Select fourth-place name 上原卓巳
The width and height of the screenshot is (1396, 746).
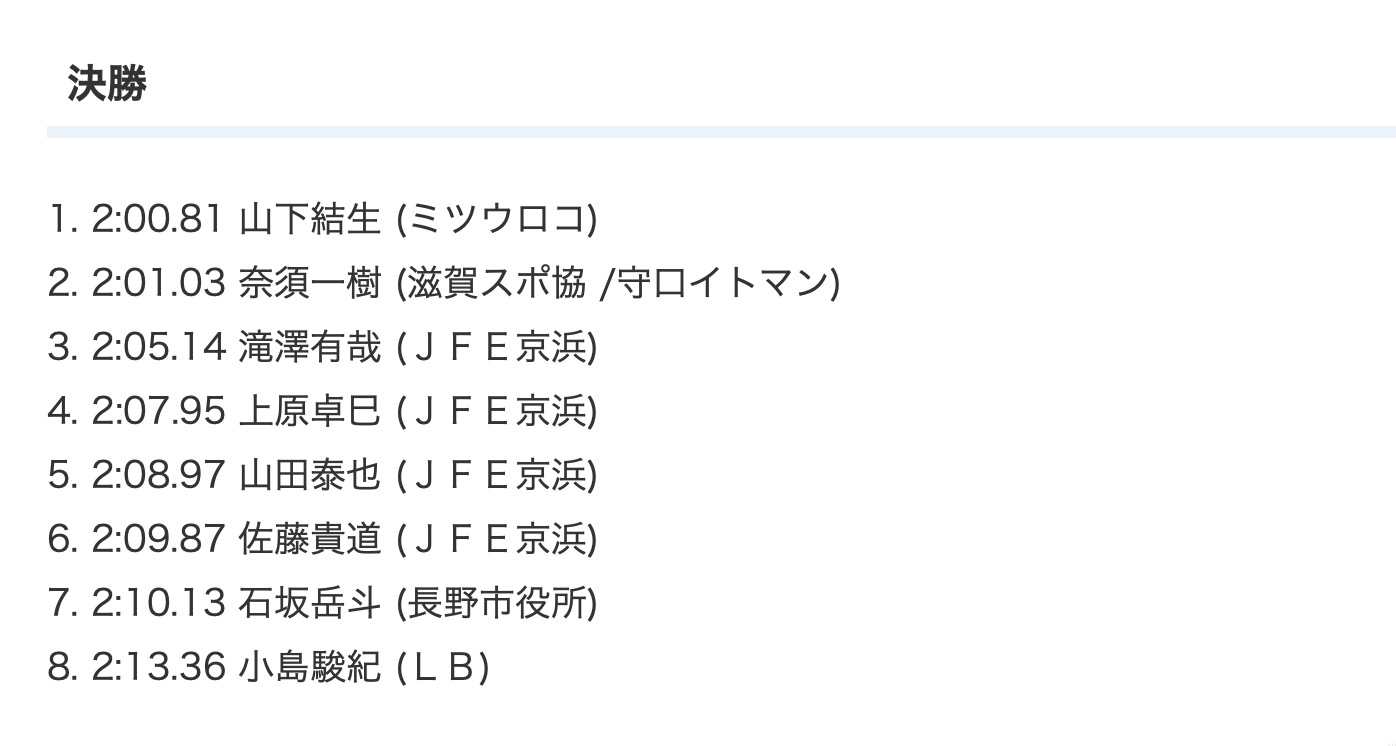click(x=310, y=412)
